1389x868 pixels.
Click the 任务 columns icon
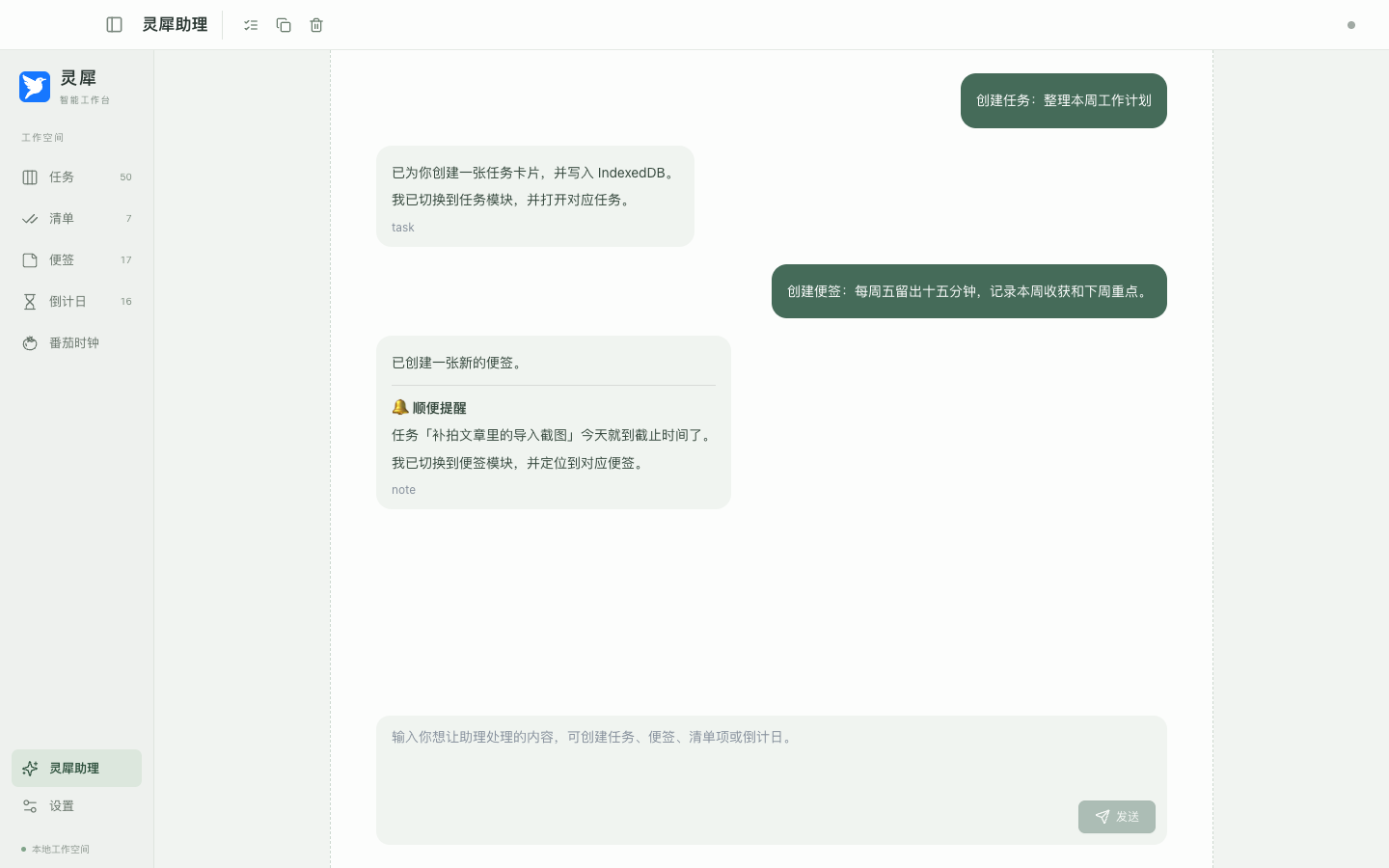click(30, 177)
